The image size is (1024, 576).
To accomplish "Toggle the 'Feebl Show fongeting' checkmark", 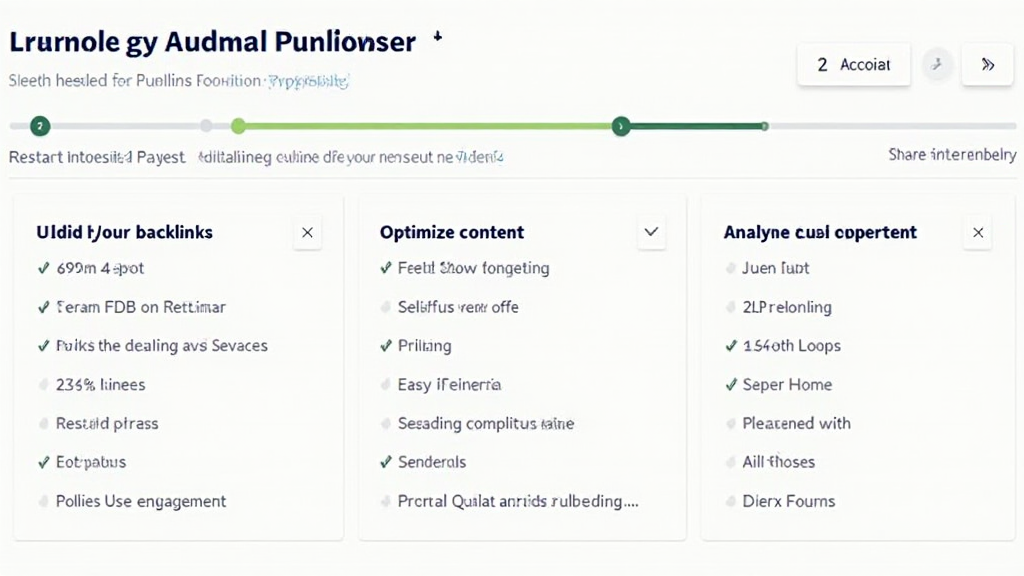I will coord(386,268).
